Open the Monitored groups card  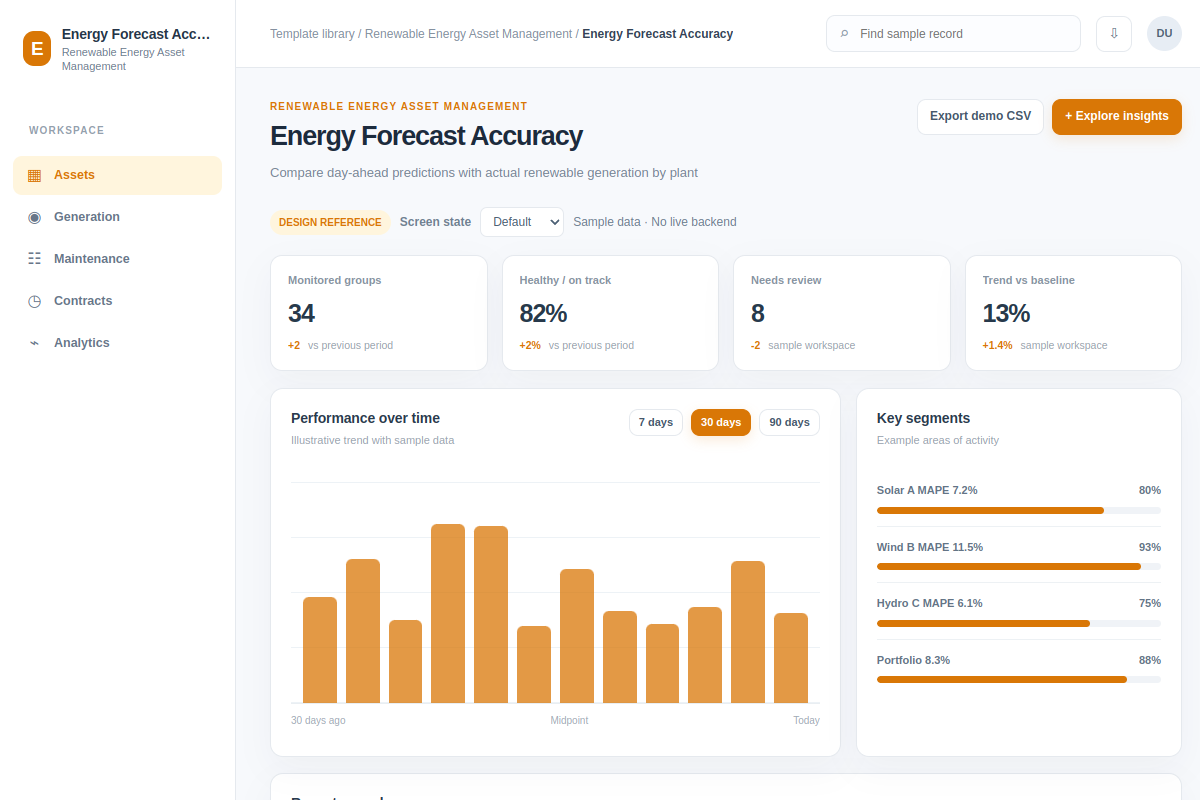[x=379, y=313]
